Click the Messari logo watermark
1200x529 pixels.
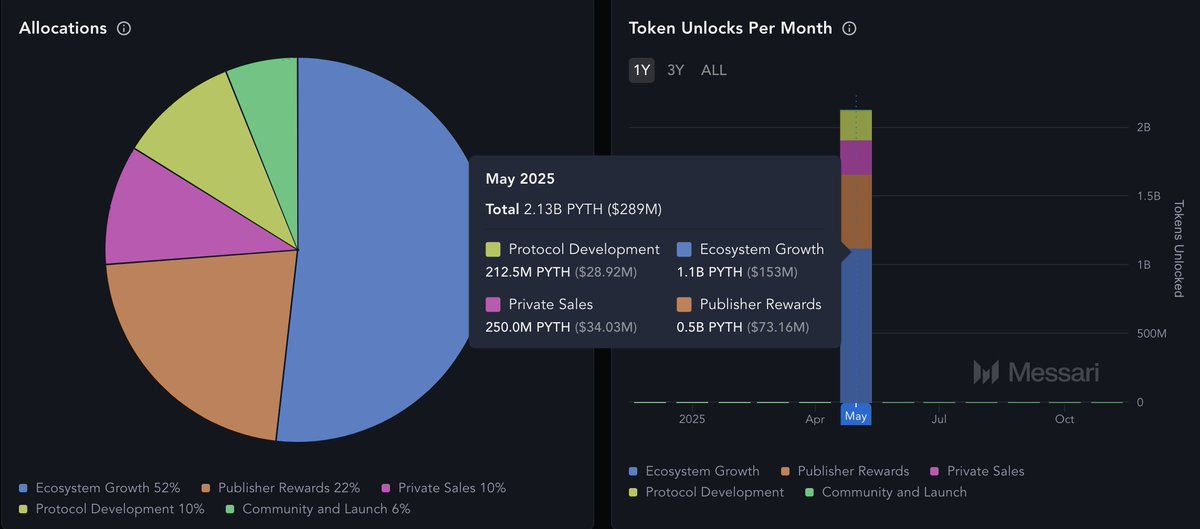pos(1036,373)
